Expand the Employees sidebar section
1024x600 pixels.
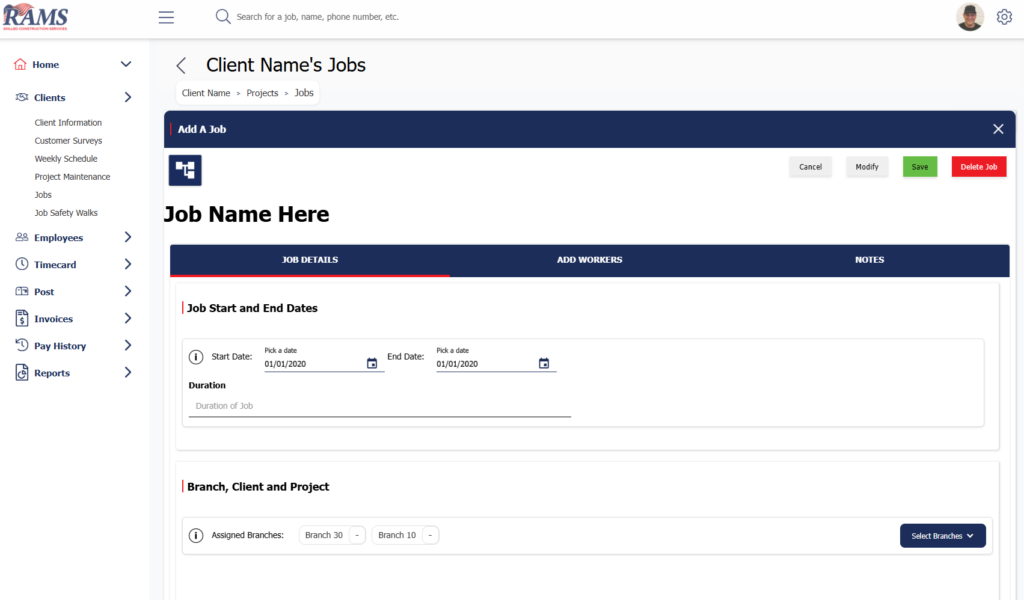click(x=127, y=238)
